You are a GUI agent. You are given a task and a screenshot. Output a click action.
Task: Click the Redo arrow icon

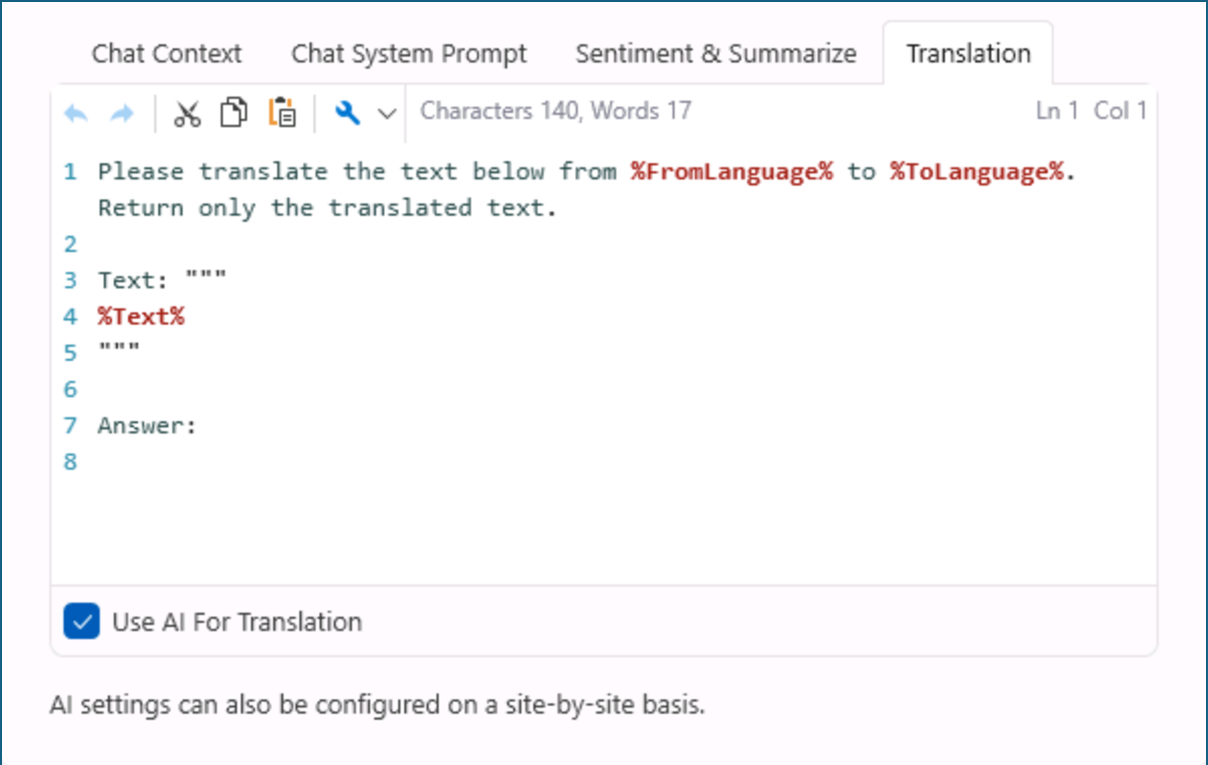point(120,112)
